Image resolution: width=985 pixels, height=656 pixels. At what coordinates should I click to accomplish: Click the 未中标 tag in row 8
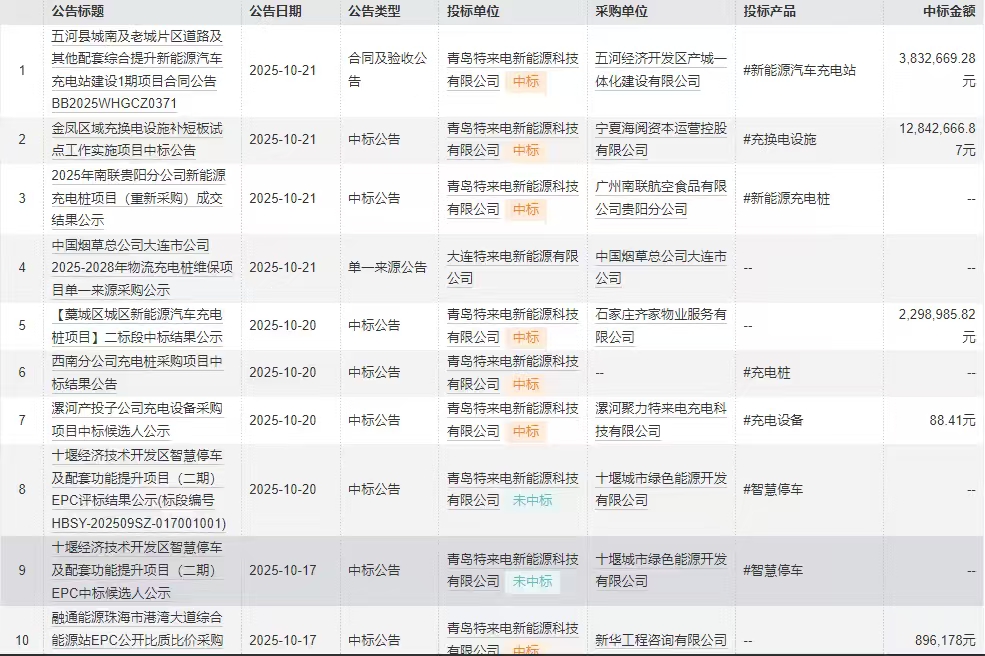pos(532,500)
